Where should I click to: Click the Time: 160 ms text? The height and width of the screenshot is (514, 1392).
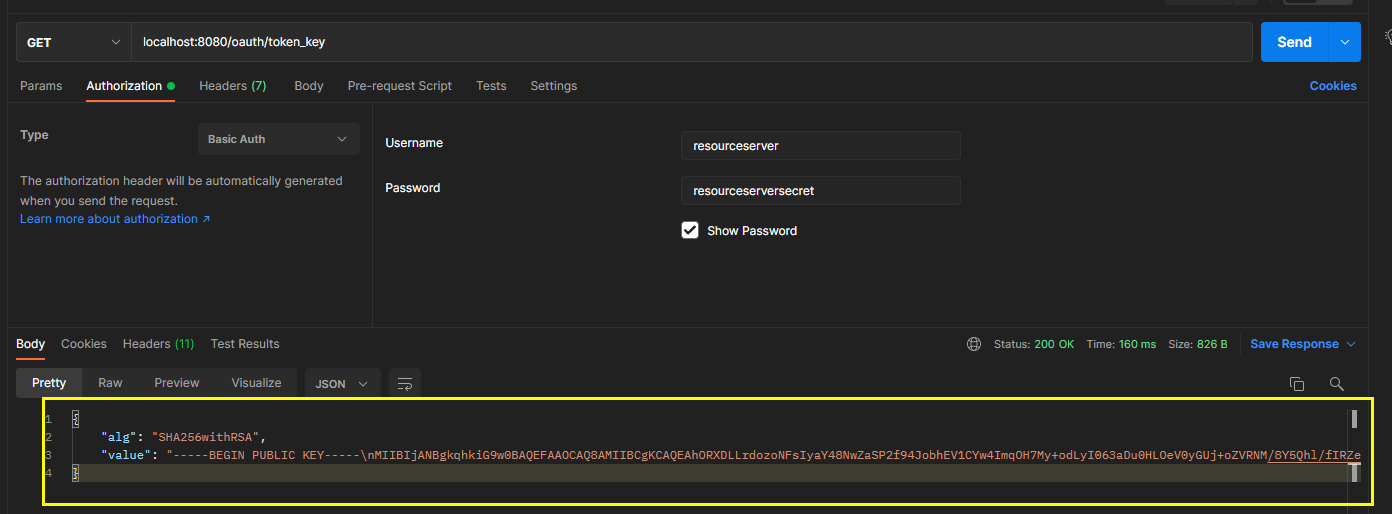[1122, 344]
